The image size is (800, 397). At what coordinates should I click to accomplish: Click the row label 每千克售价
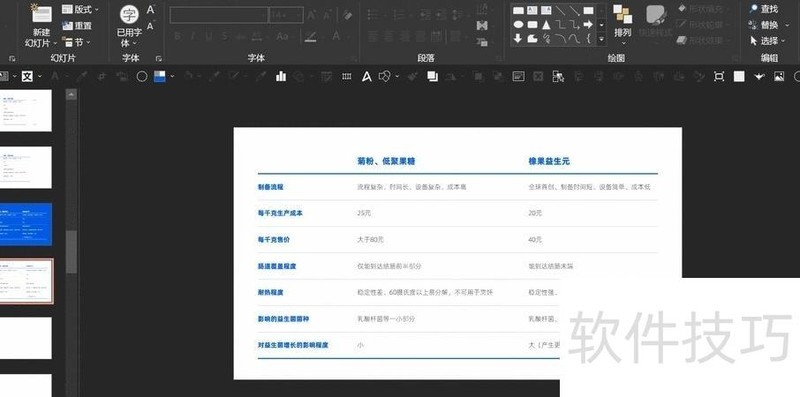click(273, 239)
